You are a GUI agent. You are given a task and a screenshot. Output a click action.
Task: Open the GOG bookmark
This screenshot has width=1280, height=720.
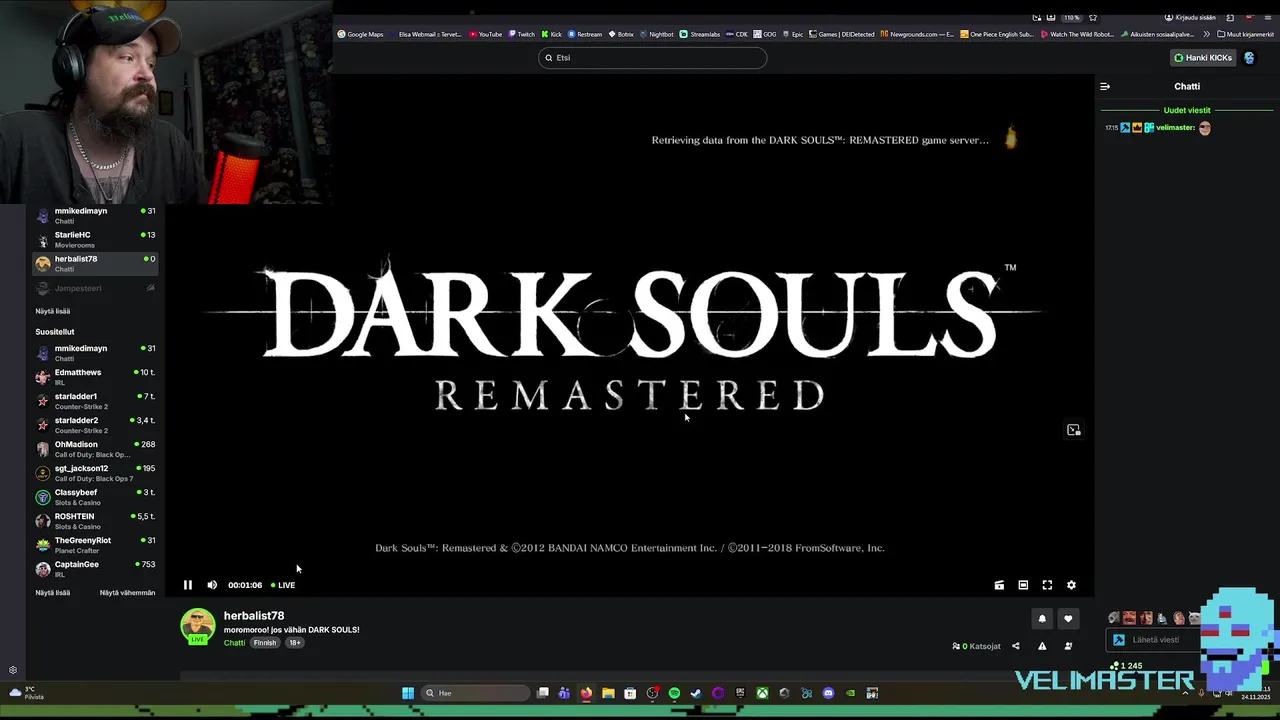tap(764, 34)
